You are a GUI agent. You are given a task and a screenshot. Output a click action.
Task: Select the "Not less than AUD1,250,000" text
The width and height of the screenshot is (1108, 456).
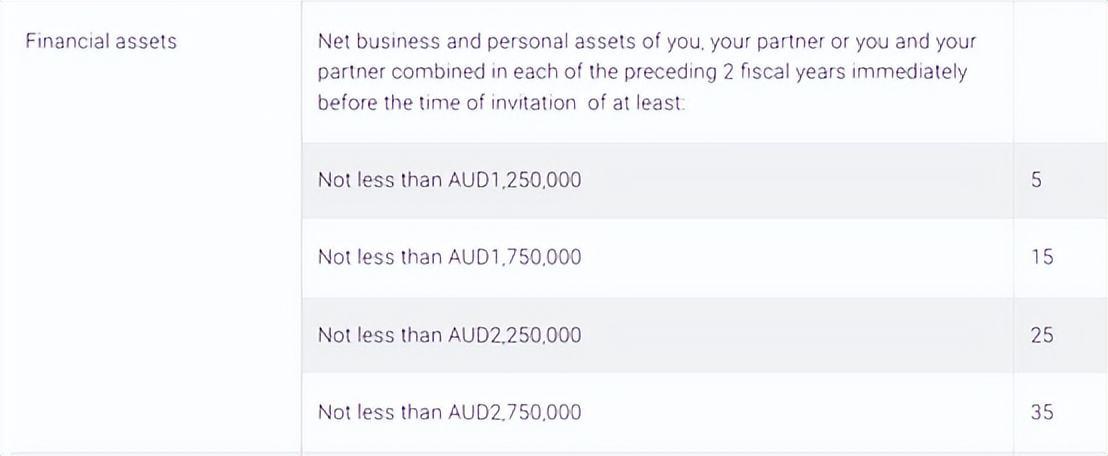click(x=449, y=181)
